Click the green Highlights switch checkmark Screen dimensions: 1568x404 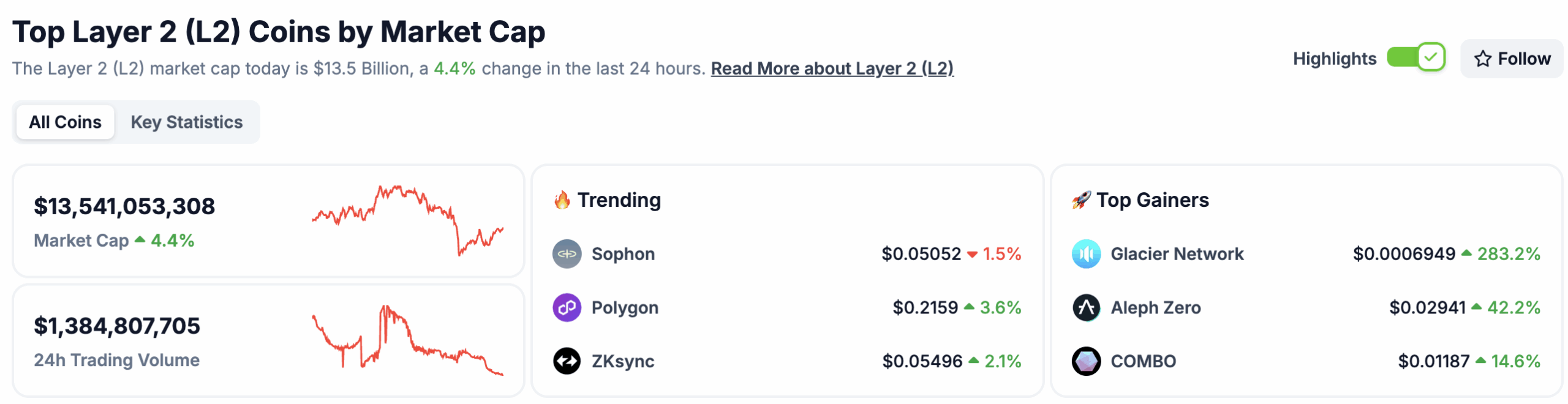point(1431,58)
